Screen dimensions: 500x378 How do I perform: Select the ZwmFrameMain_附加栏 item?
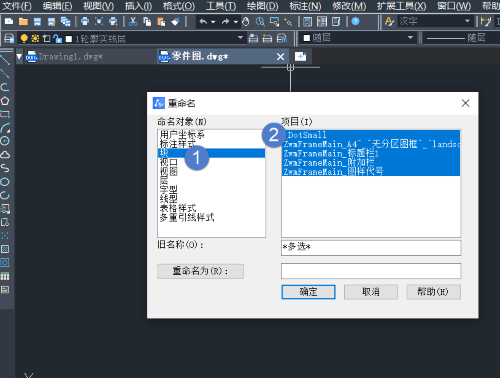pyautogui.click(x=371, y=162)
